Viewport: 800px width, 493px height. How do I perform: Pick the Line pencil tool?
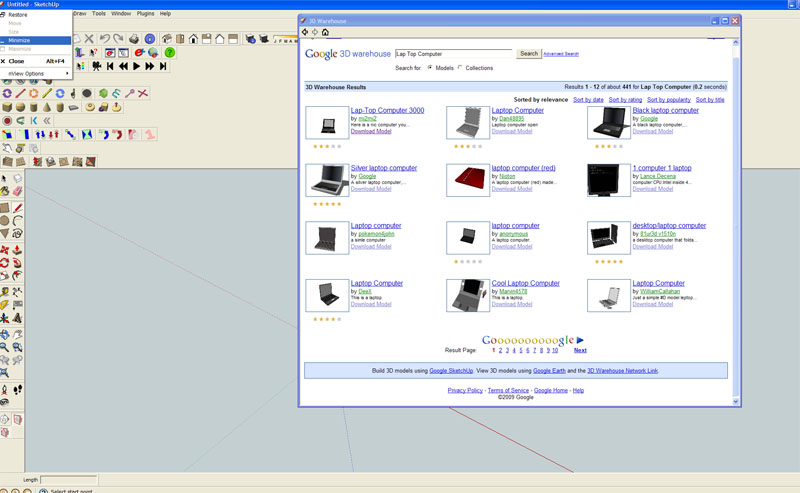[x=17, y=208]
